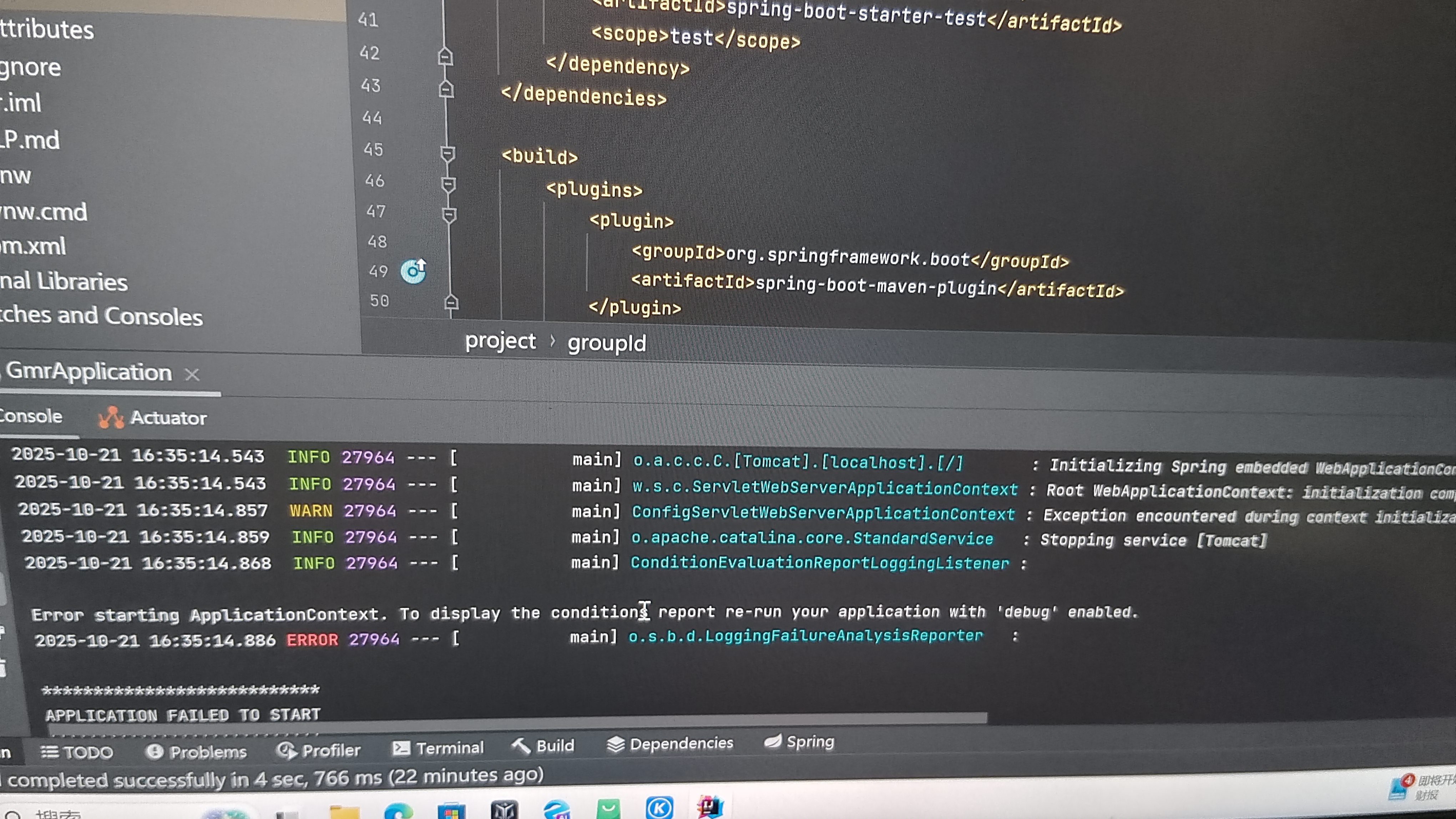Screen dimensions: 1456x819
Task: Open the Dependencies tool window
Action: click(670, 743)
